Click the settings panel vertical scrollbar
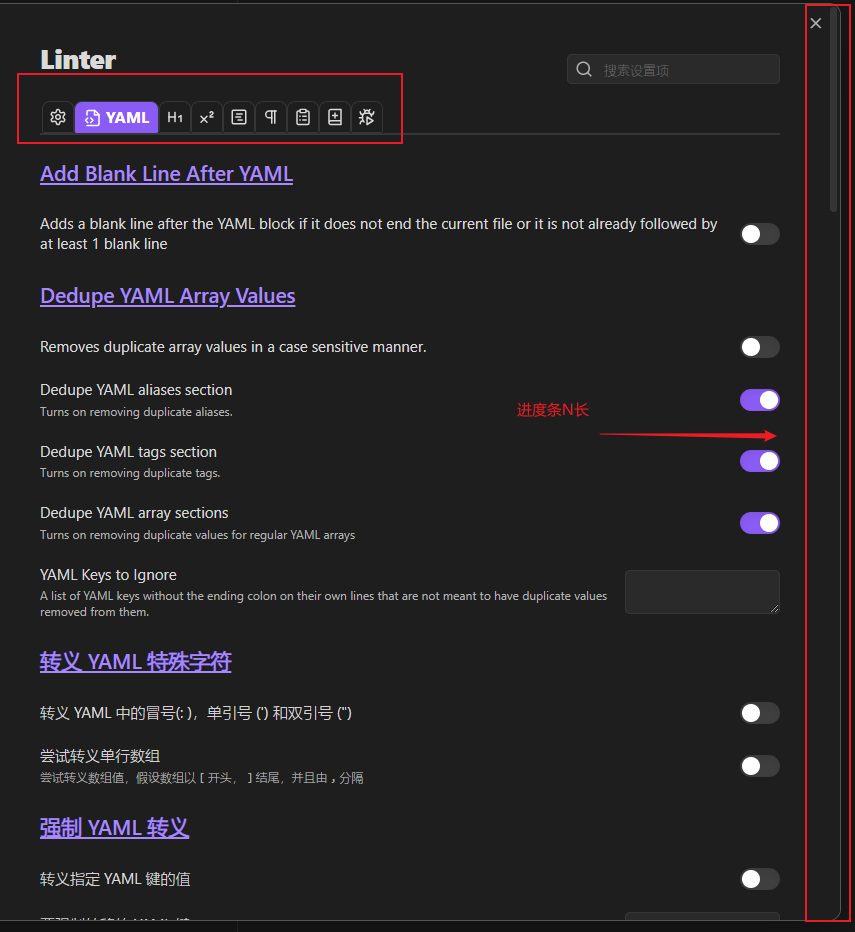This screenshot has width=855, height=932. [x=834, y=110]
